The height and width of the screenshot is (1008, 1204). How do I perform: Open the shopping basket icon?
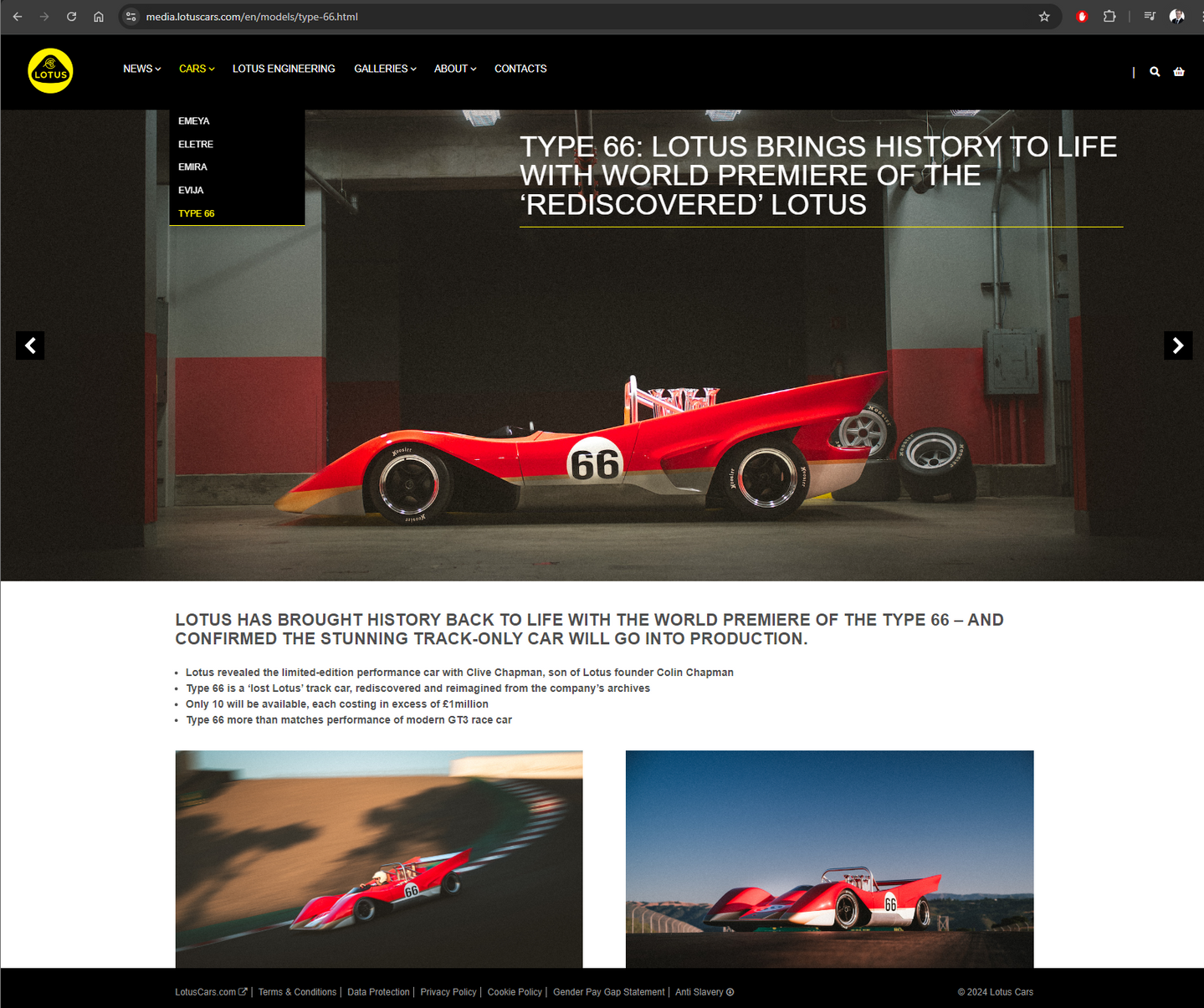(1179, 72)
